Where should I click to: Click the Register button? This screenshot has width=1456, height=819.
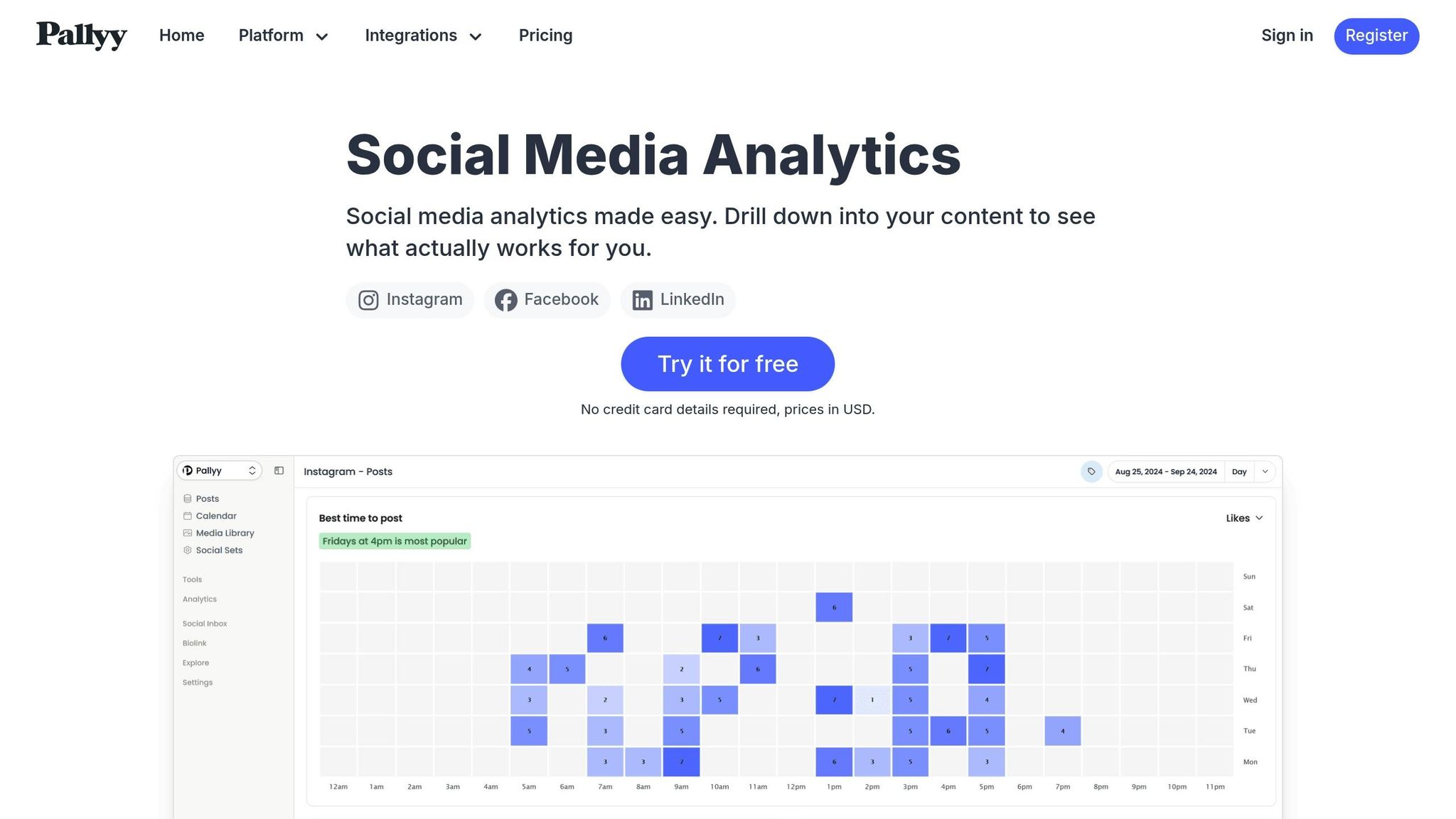1376,36
